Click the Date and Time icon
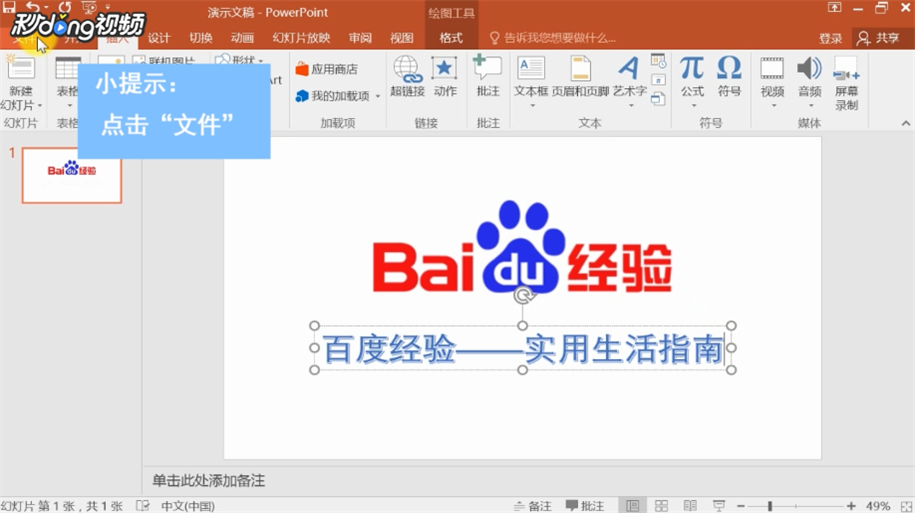Screen dimensions: 915x513 (x=658, y=61)
